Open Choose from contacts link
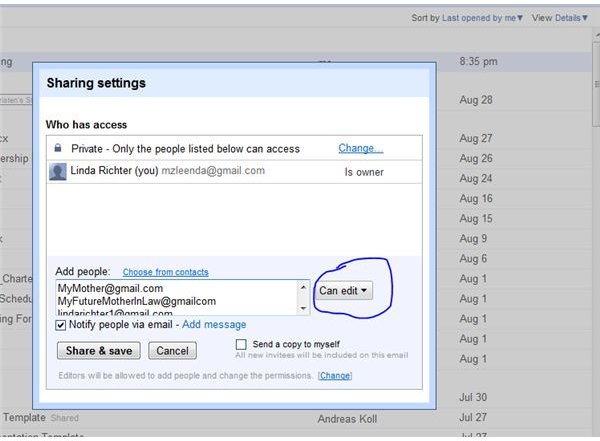 (165, 272)
